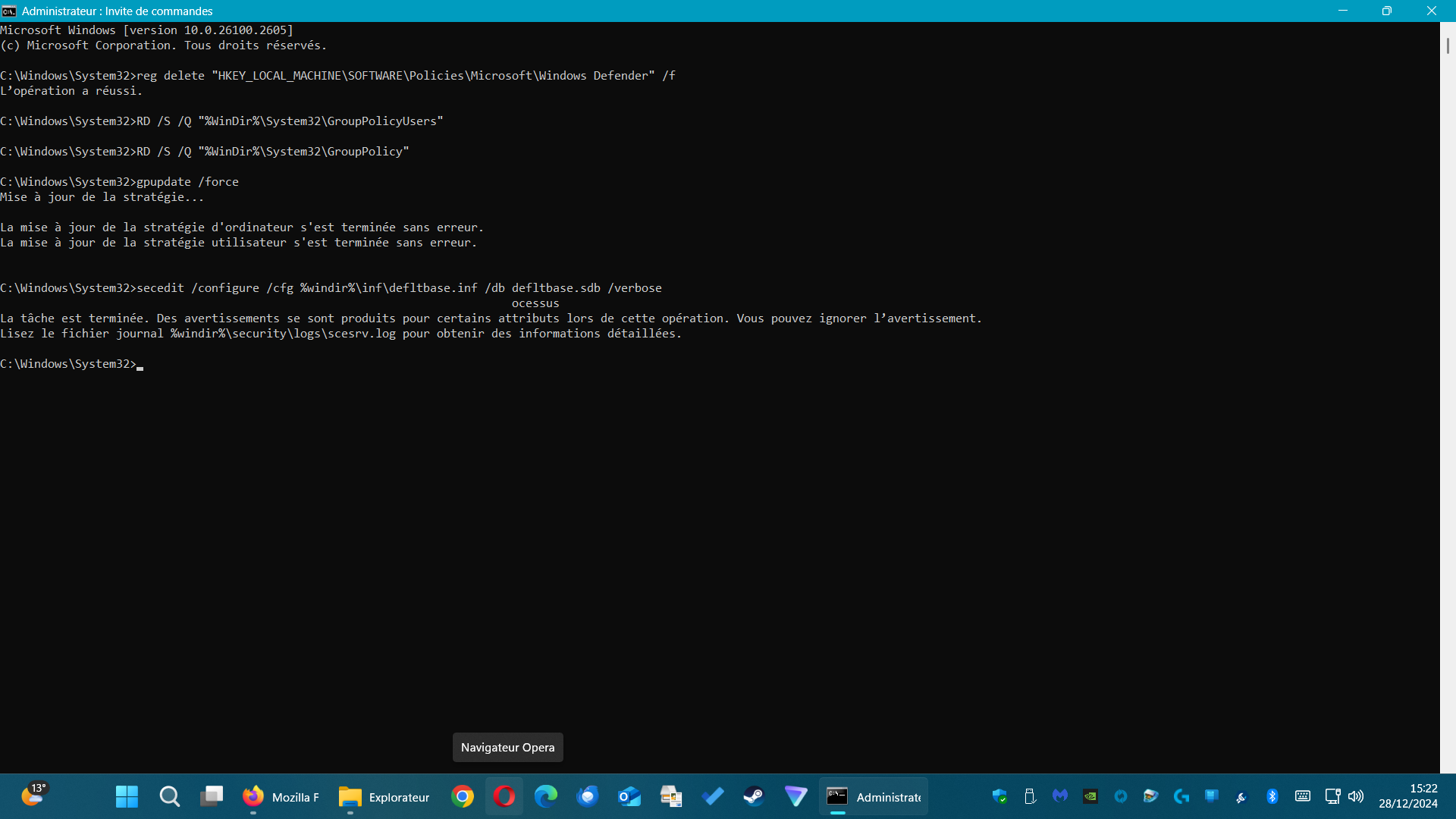Viewport: 1456px width, 819px height.
Task: Toggle the Bluetooth tray icon
Action: (1272, 796)
